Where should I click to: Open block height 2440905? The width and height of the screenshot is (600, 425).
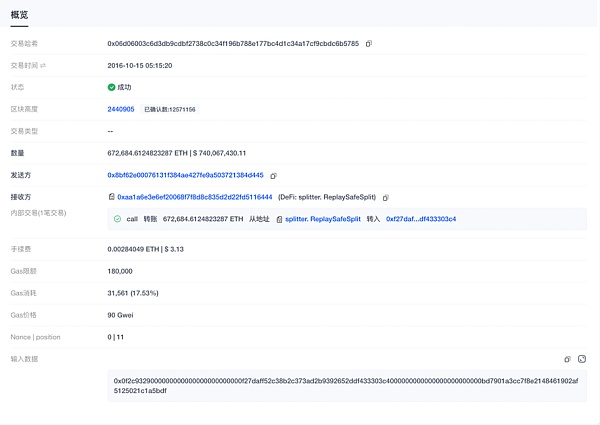point(121,109)
